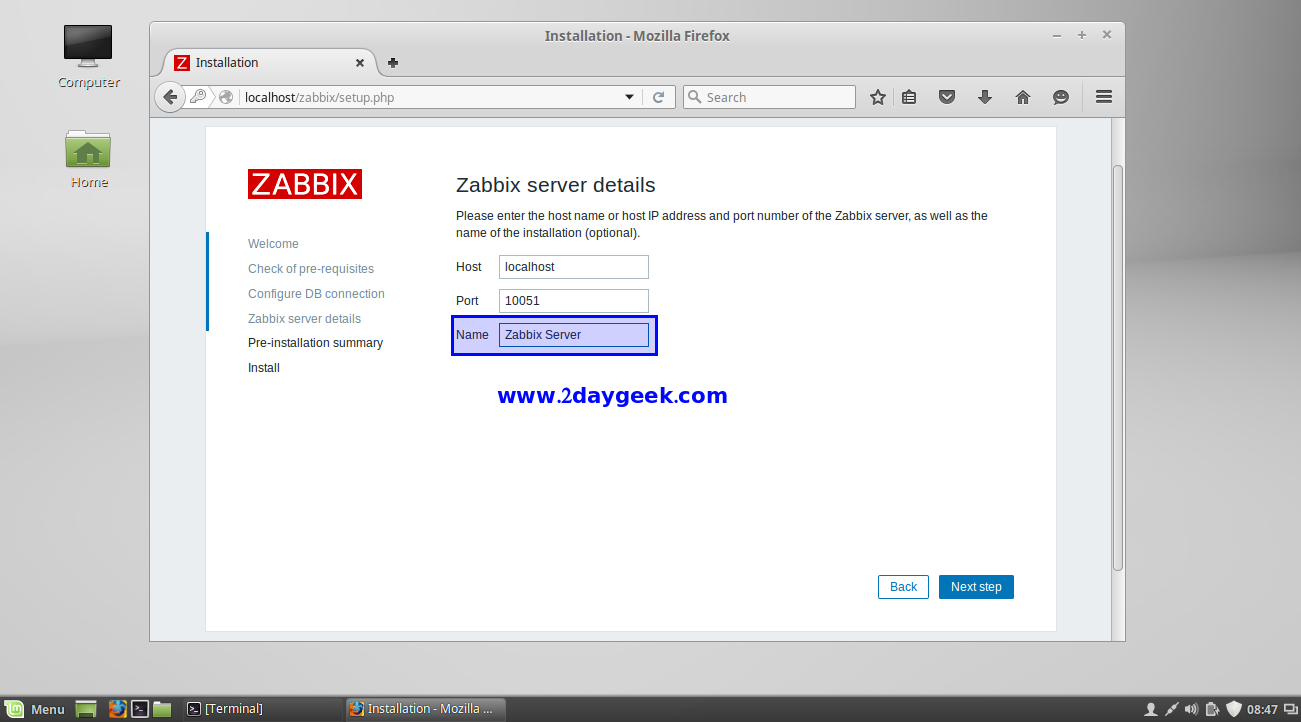Click the show desktop icon in the panel
The width and height of the screenshot is (1301, 722).
(87, 709)
